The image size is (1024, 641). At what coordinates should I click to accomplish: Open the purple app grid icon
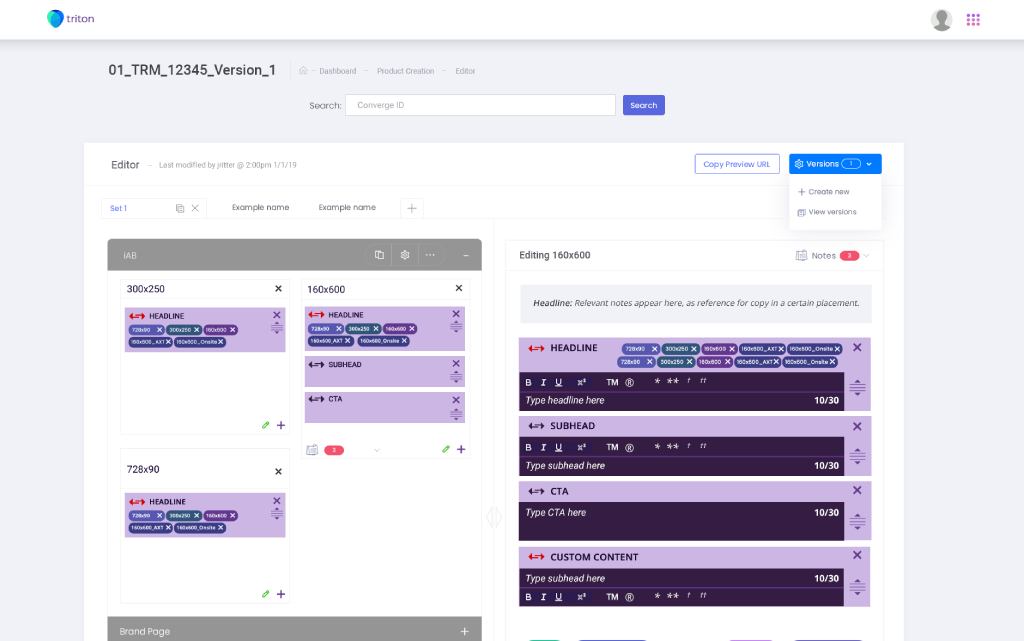pyautogui.click(x=973, y=19)
